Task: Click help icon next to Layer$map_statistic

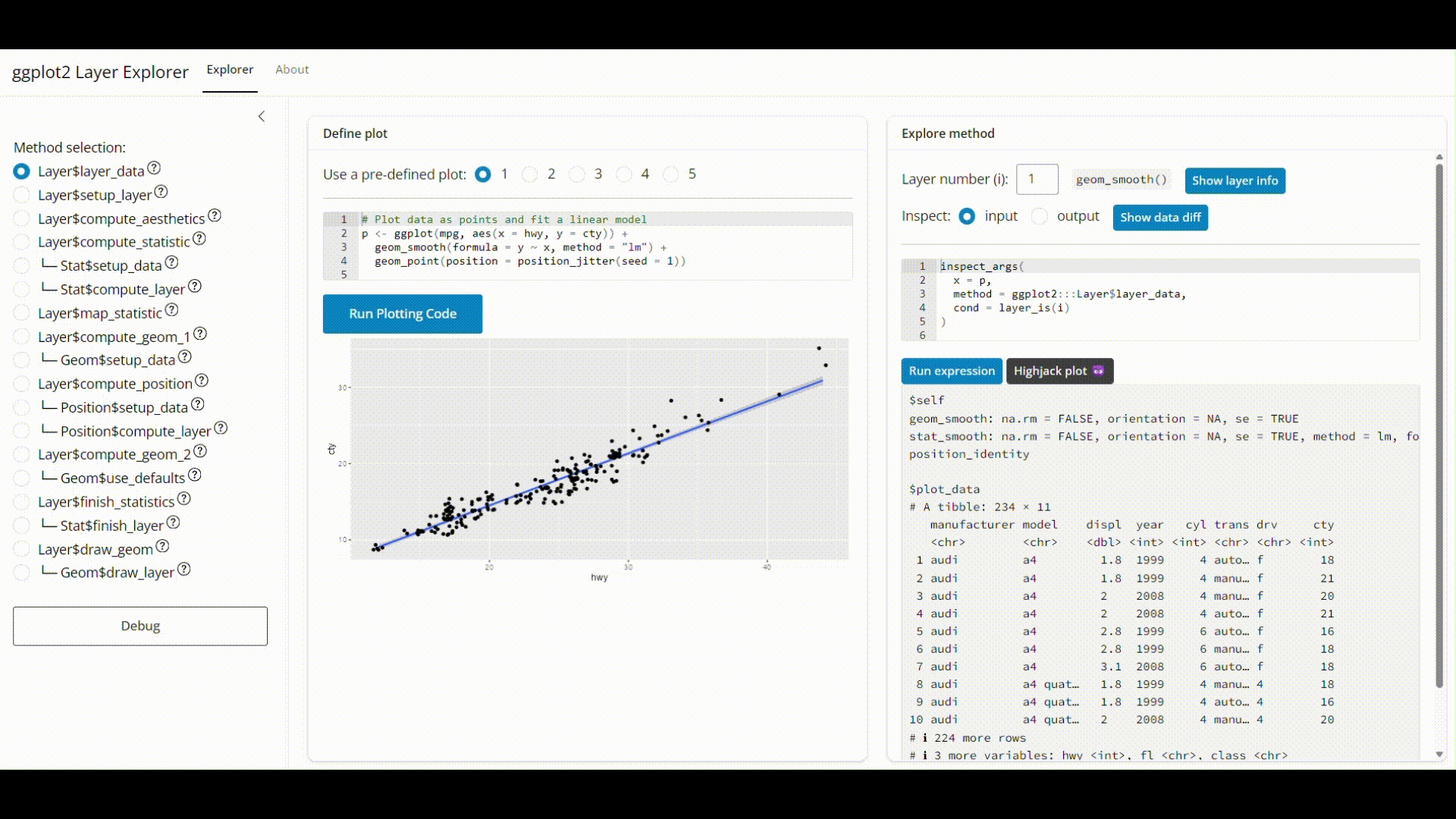Action: pyautogui.click(x=171, y=310)
